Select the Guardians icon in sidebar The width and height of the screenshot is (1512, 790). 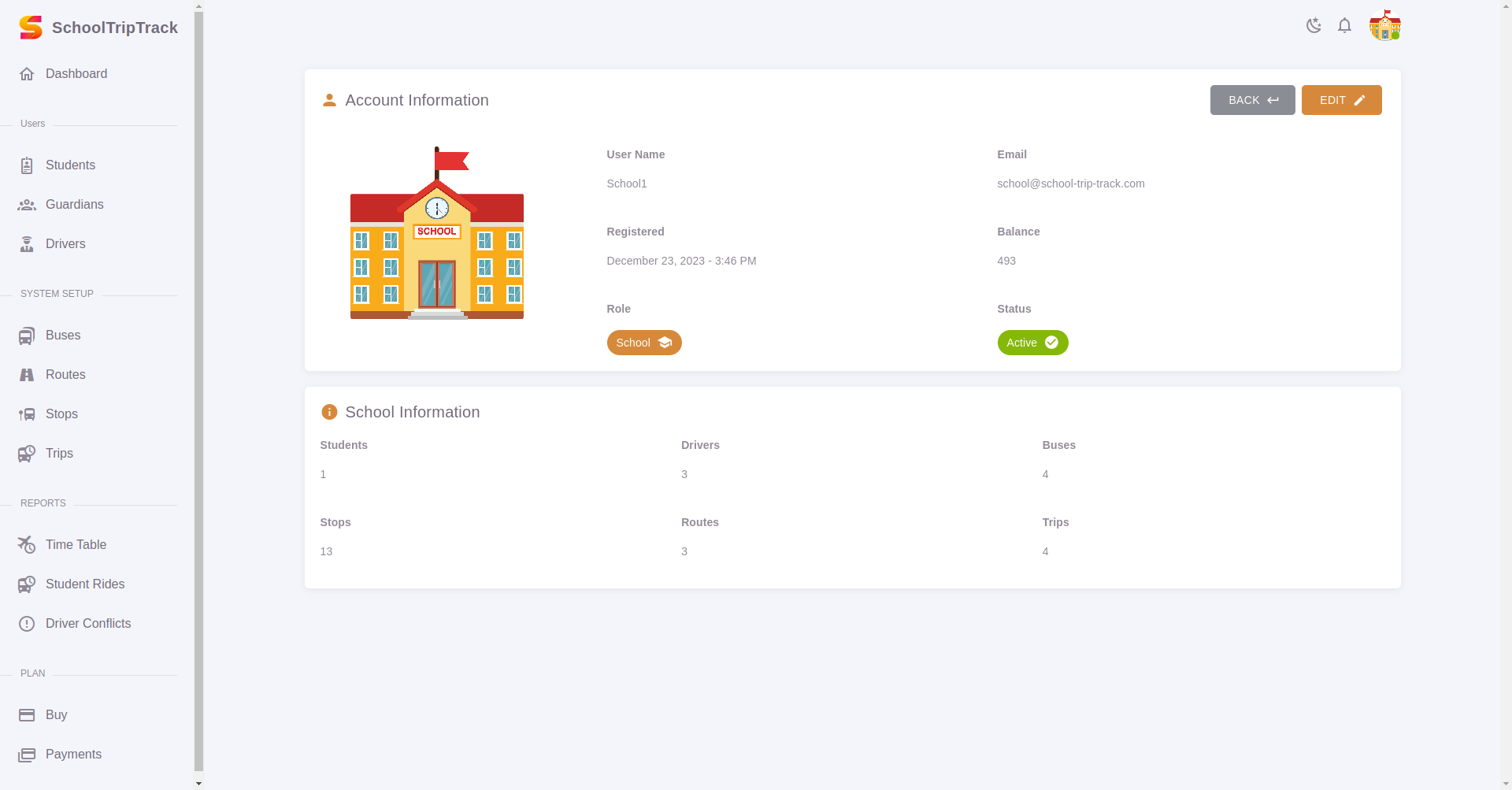28,205
